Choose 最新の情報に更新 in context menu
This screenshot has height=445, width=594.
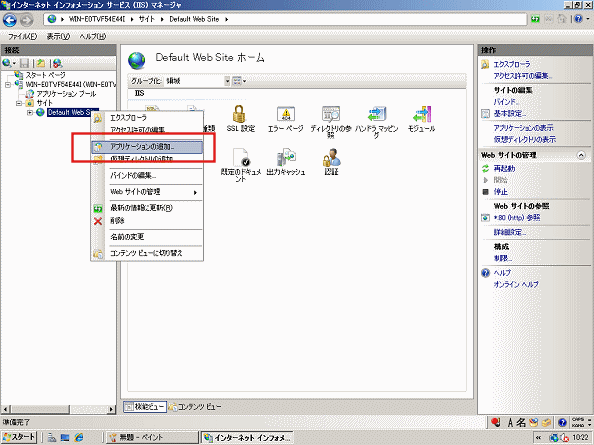[x=147, y=208]
